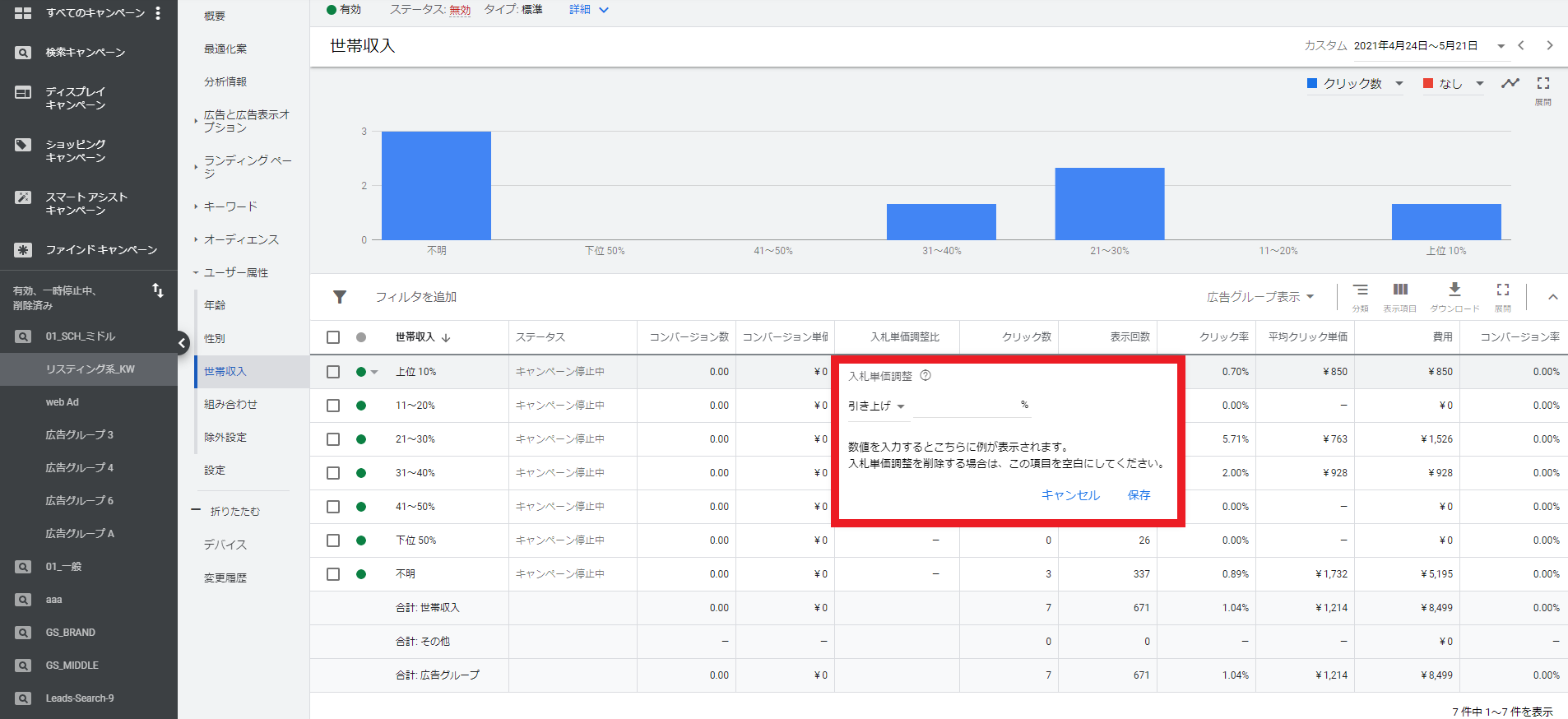Open the three-dot menu beside すべてのキャンペーン

[158, 13]
